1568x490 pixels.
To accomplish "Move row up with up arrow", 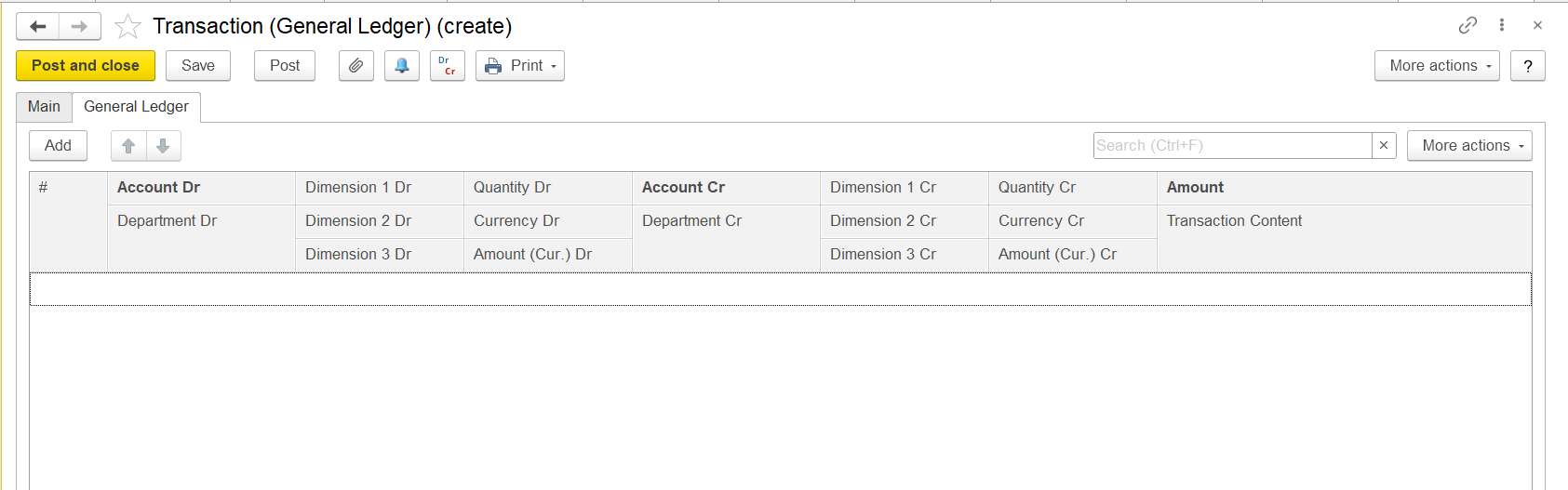I will (128, 146).
